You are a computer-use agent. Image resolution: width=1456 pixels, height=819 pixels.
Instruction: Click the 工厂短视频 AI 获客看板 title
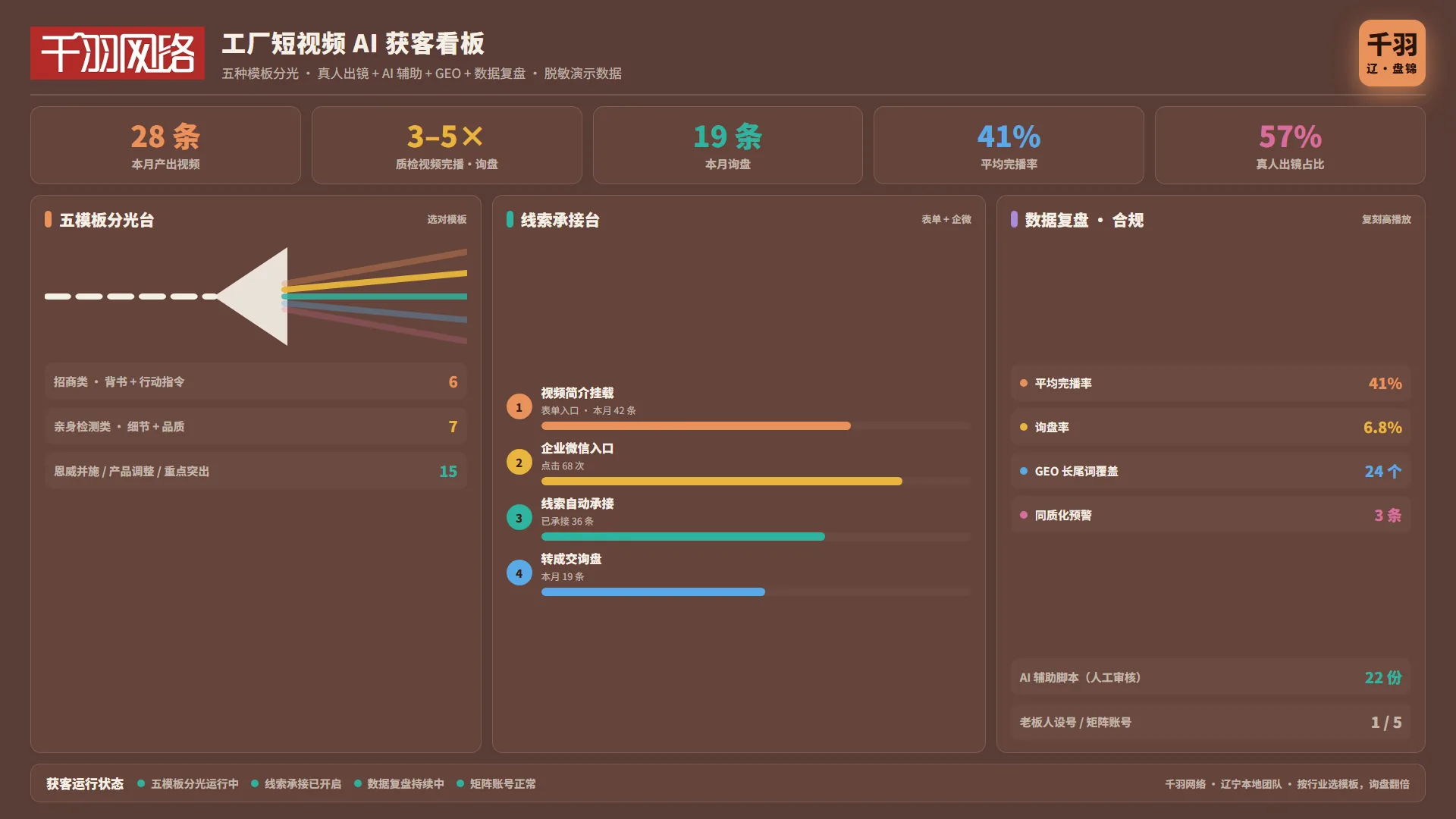coord(353,43)
